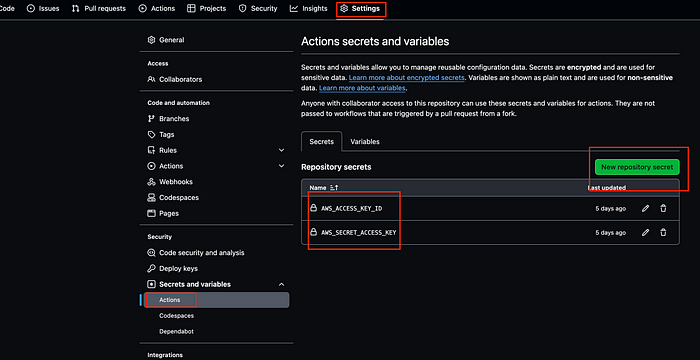Click New repository secret button

[637, 167]
